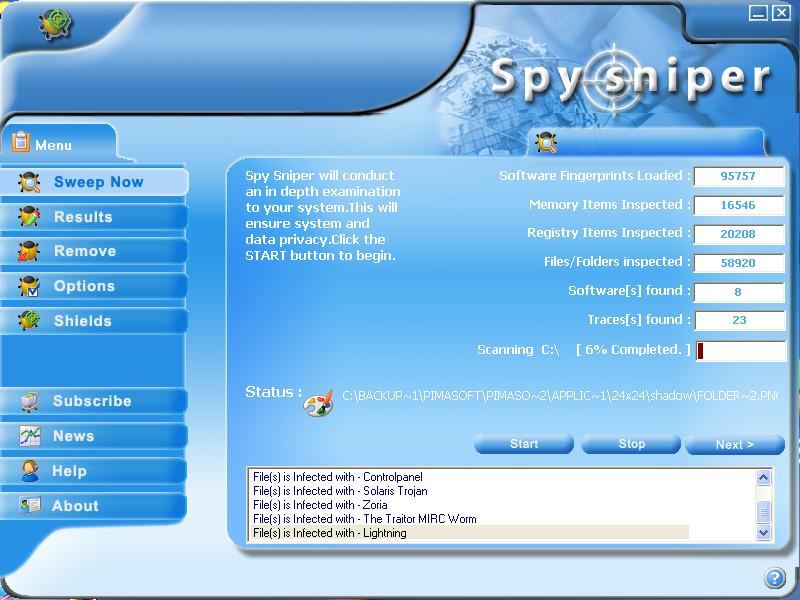Click the magnifier bug icon beside Sweep Now

point(29,182)
